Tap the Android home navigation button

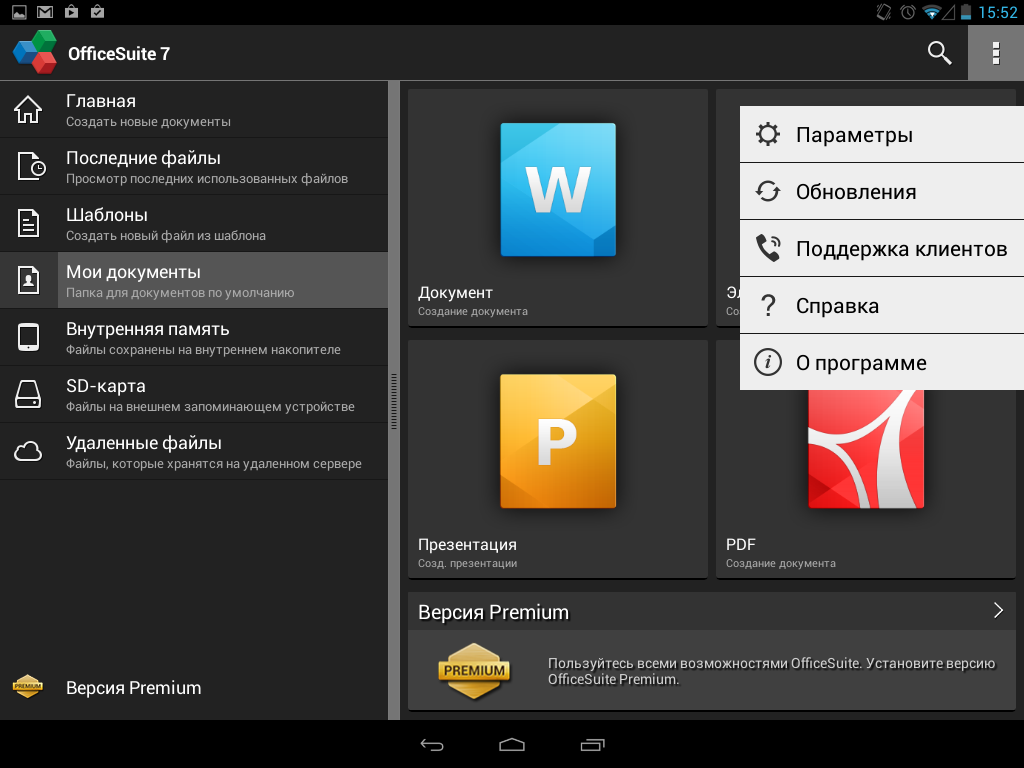(512, 744)
